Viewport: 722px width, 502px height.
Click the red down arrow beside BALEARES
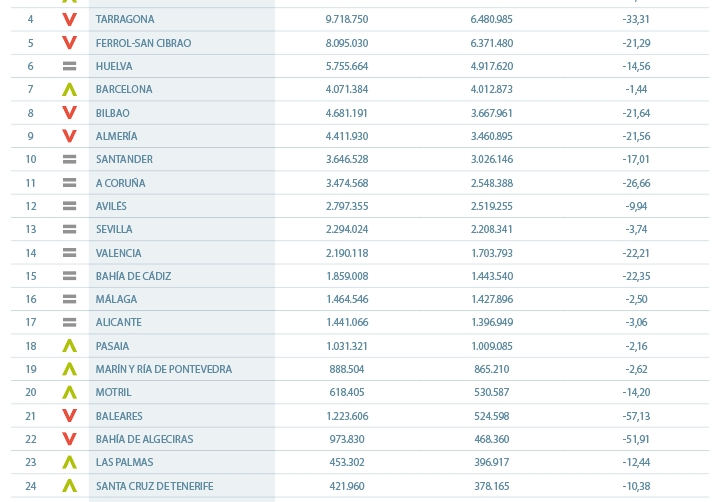(x=70, y=416)
